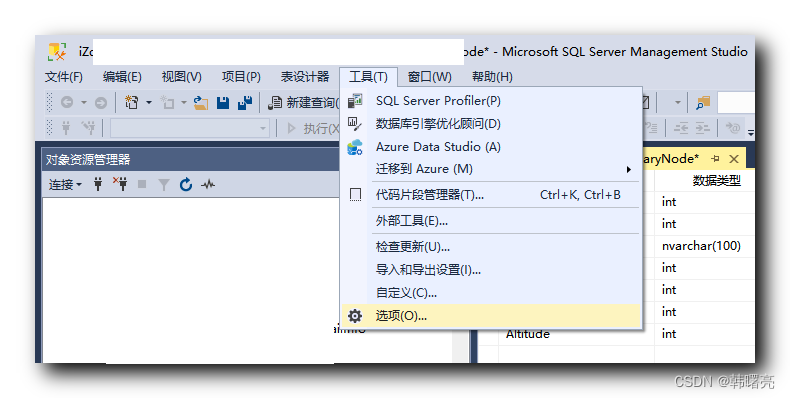Click the Change Connection icon in SQL toolbar
The width and height of the screenshot is (790, 398).
[x=88, y=128]
